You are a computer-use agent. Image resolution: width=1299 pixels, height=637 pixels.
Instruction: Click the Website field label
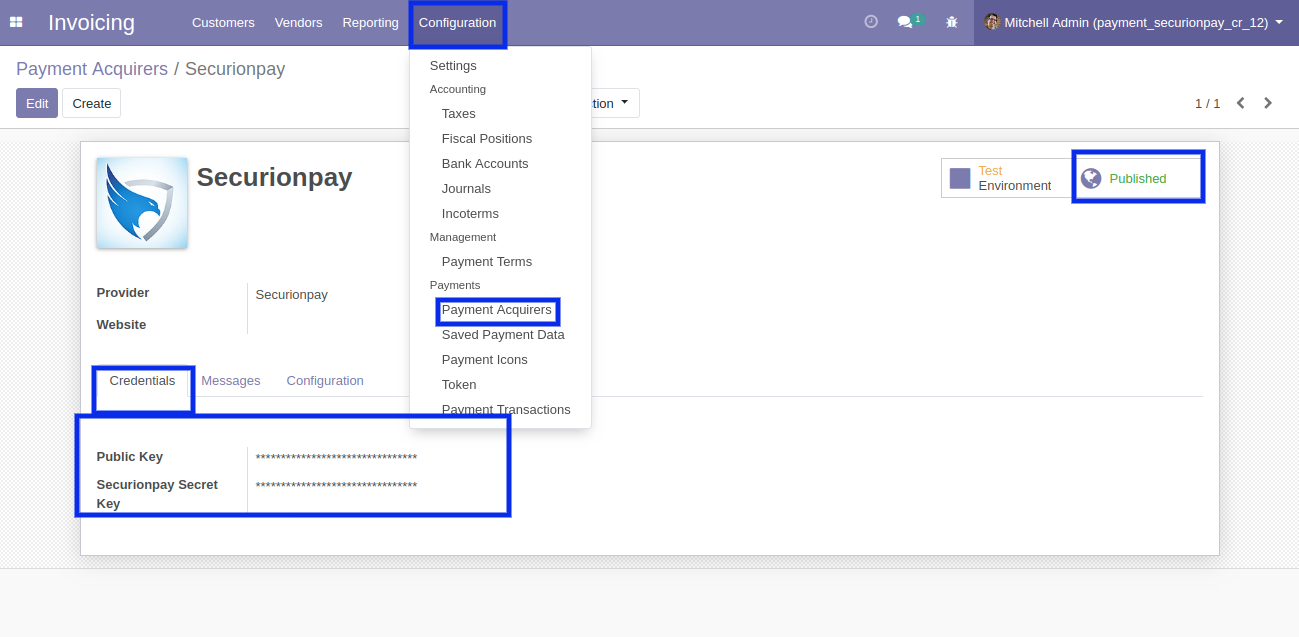pos(121,325)
